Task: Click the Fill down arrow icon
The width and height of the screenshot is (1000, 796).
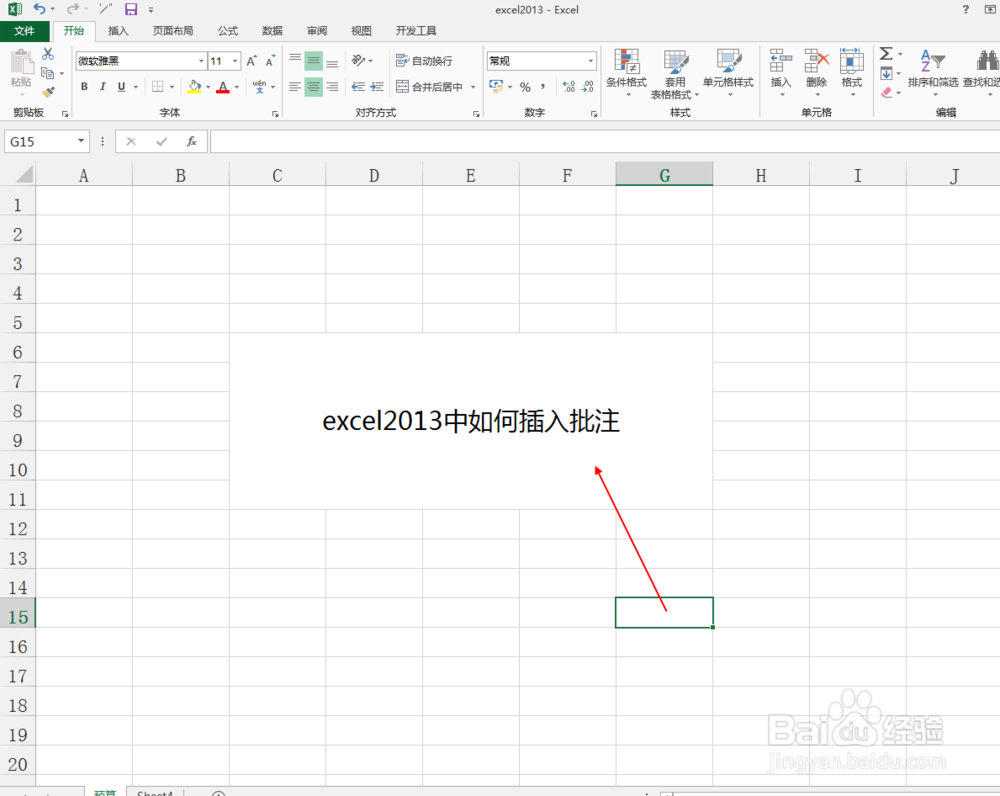Action: pos(886,74)
